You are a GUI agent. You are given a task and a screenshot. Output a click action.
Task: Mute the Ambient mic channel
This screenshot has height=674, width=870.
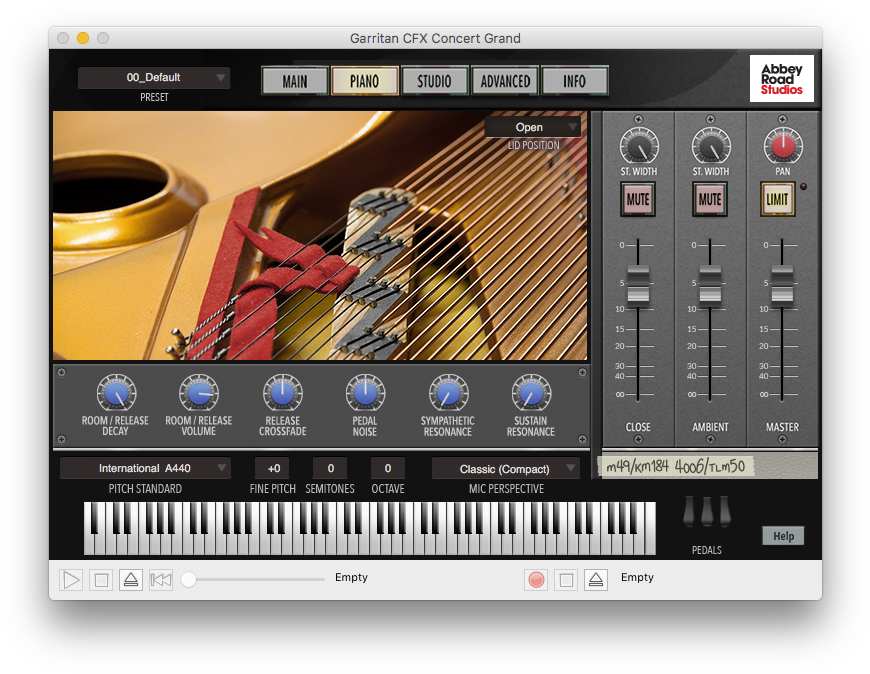pos(710,199)
